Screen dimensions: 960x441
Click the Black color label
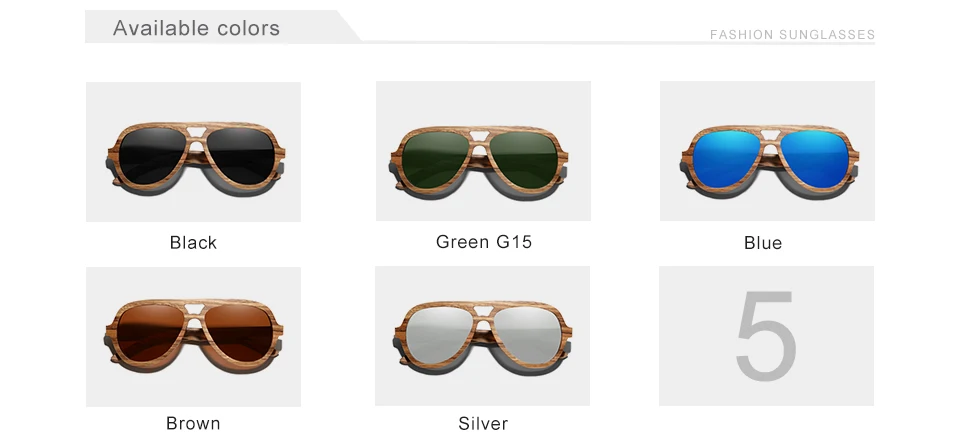point(193,243)
